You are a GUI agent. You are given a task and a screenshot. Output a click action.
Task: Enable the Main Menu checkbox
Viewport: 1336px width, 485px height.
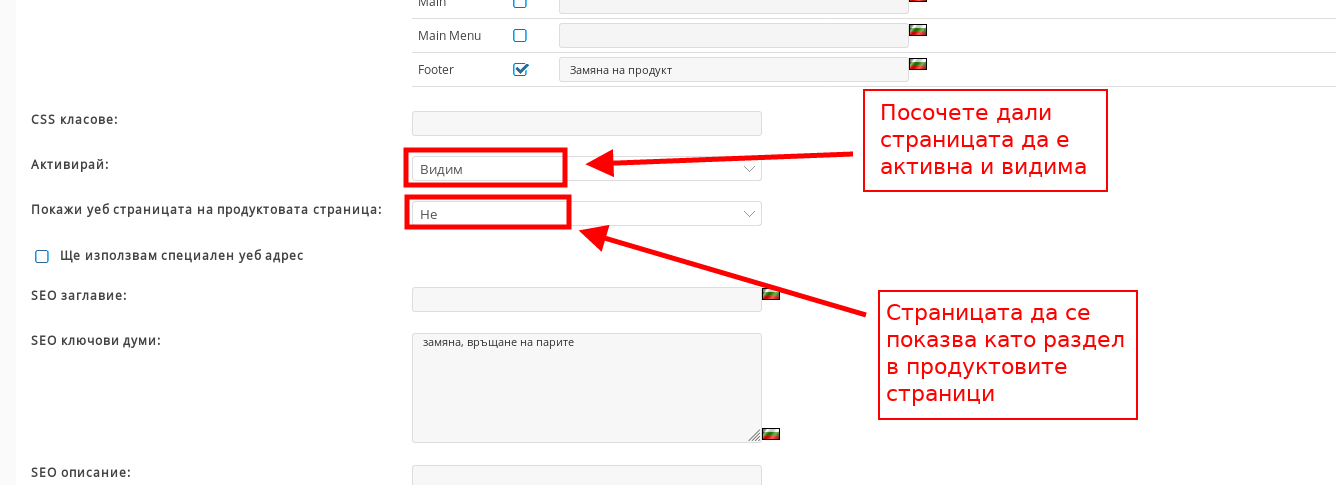[520, 36]
